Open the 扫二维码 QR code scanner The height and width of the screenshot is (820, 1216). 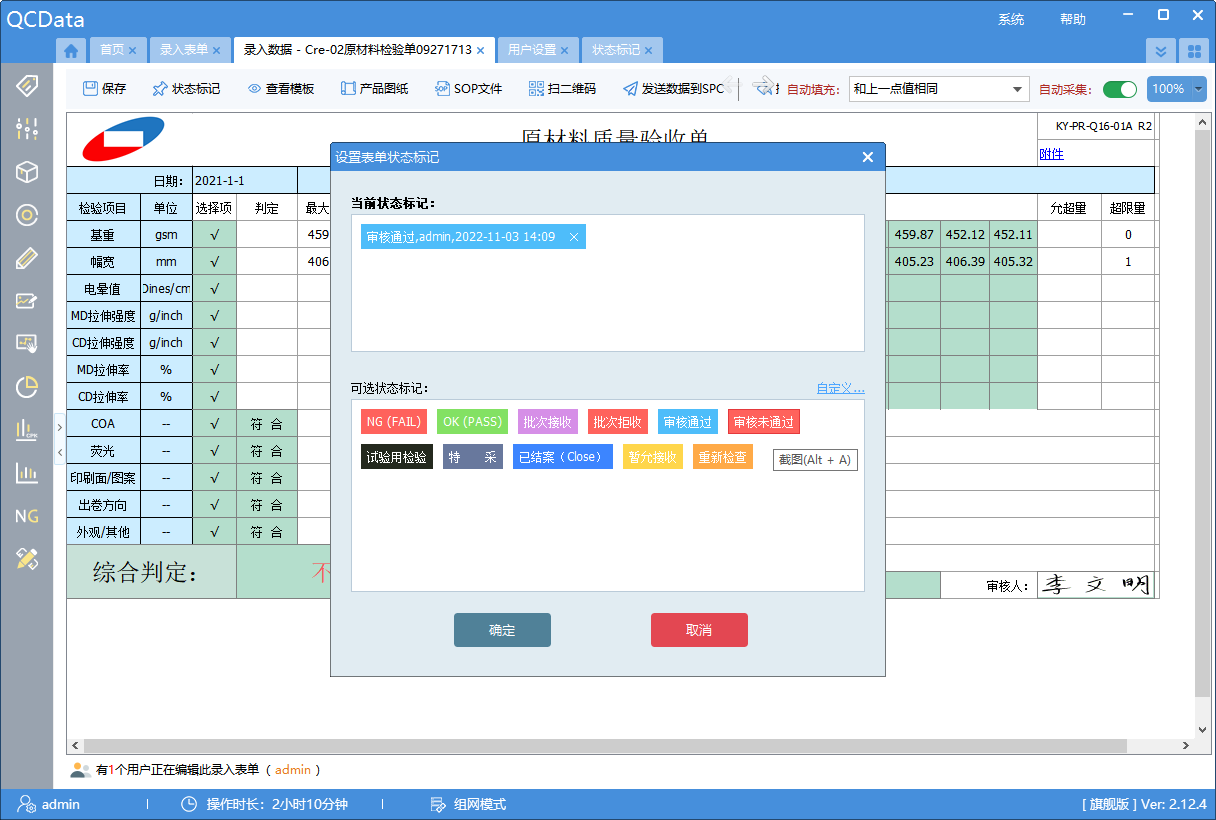pos(565,89)
